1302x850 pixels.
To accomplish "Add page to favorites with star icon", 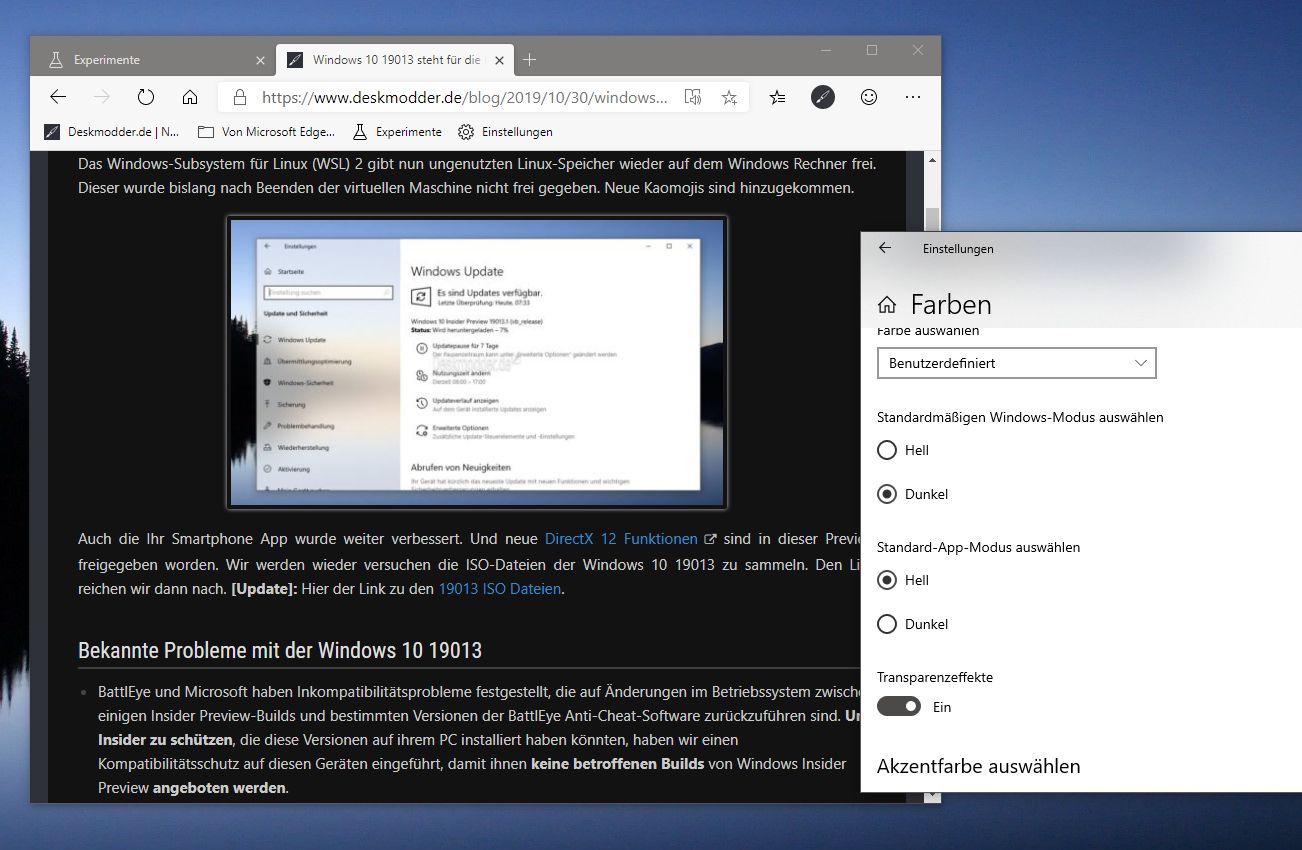I will point(729,97).
